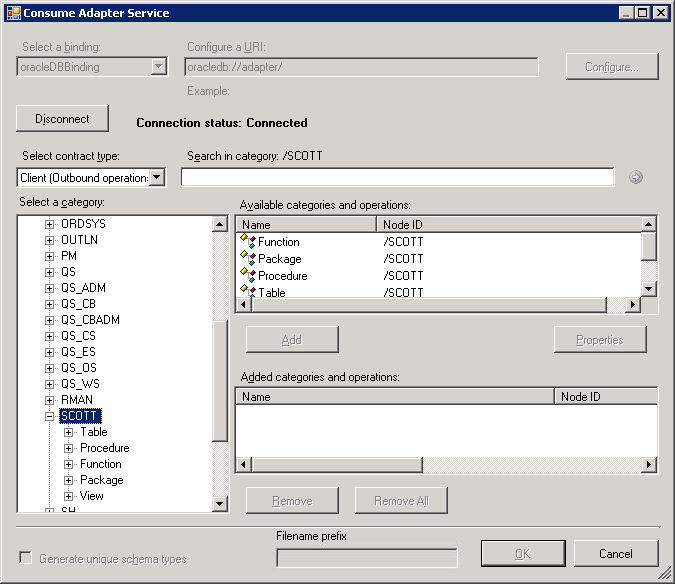The height and width of the screenshot is (584, 675).
Task: Select SCOTT in the category tree
Action: (x=81, y=416)
